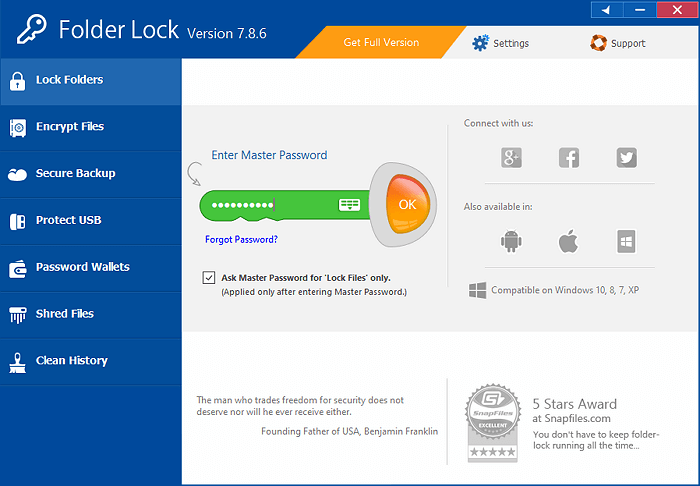Click the Apple platform icon
The height and width of the screenshot is (486, 700).
[x=568, y=241]
